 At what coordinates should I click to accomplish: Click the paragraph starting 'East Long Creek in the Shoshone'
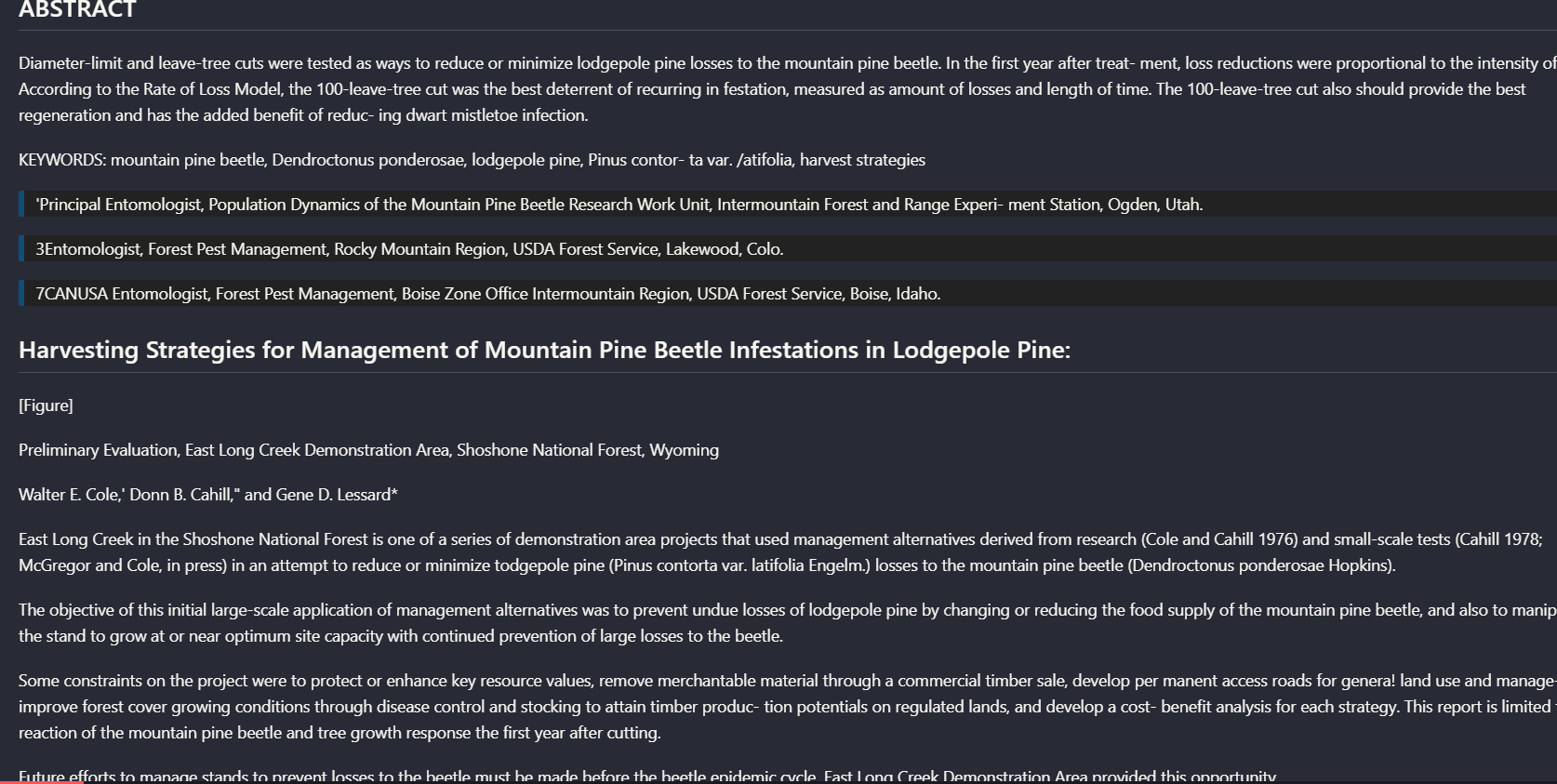pyautogui.click(x=781, y=552)
